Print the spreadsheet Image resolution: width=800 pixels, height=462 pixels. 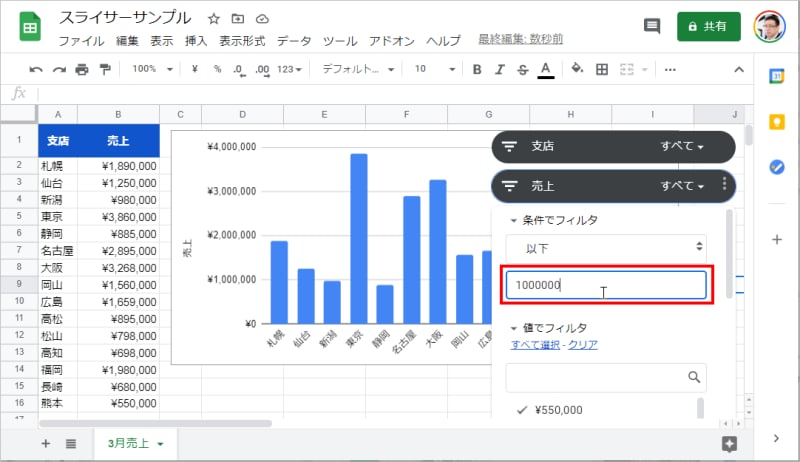point(82,69)
